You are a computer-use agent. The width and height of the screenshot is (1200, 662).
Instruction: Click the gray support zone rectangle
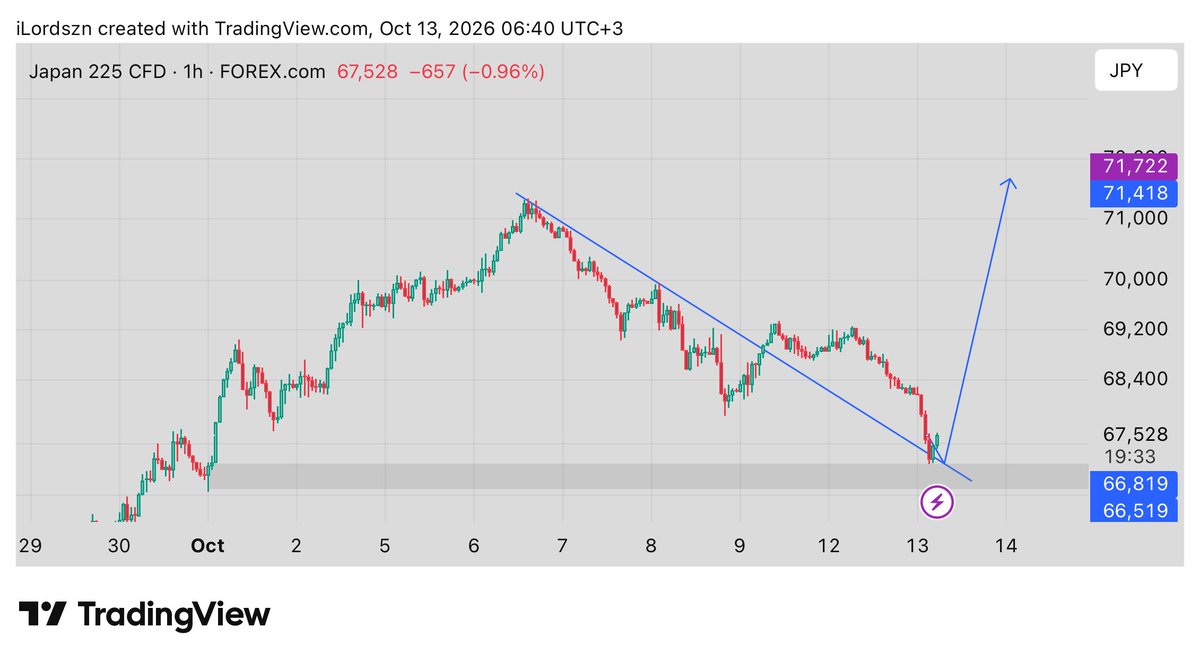pos(648,476)
